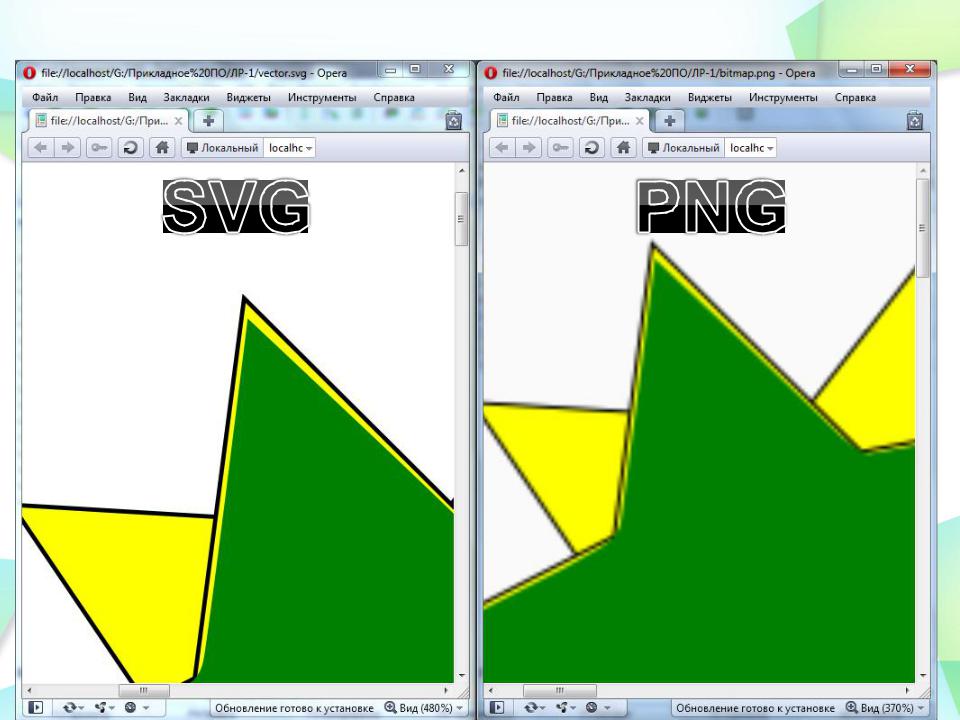Open Opera Link sync icon in vector.svg window
This screenshot has height=720, width=960.
(70, 708)
